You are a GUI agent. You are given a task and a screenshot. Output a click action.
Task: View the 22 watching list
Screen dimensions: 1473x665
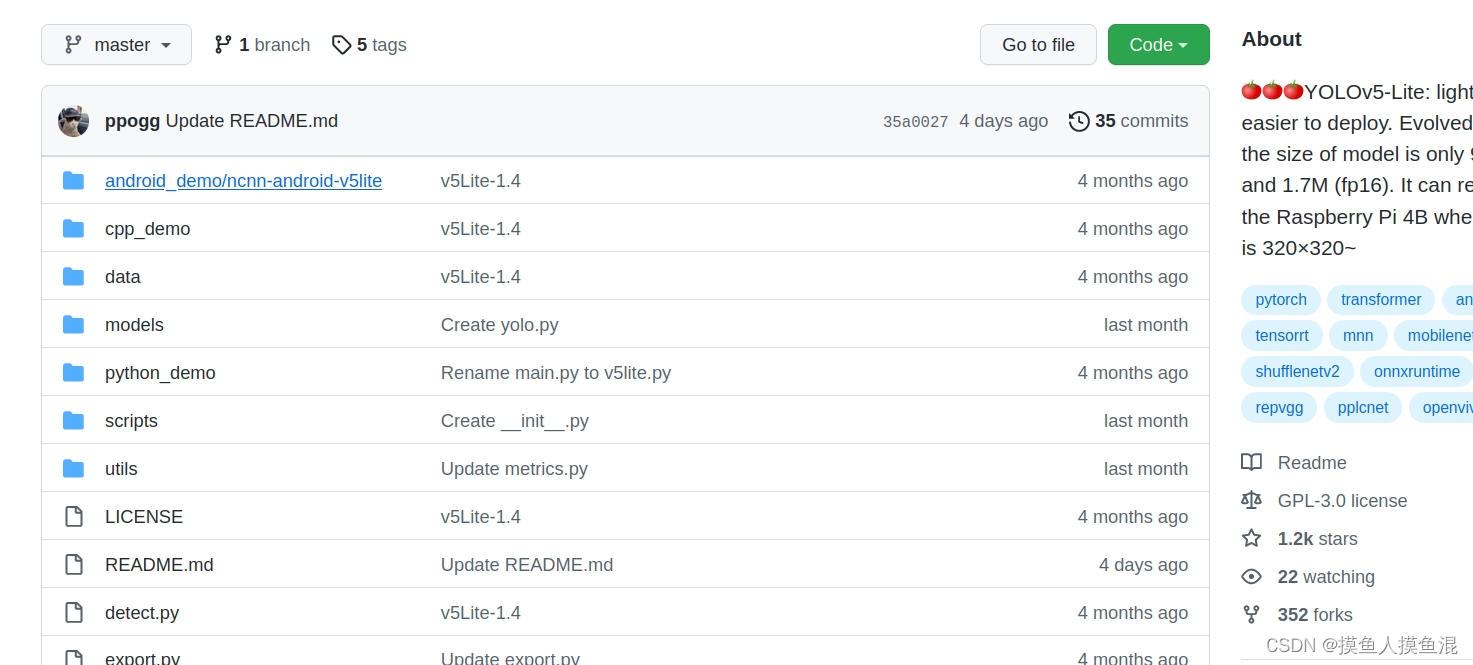click(1326, 577)
